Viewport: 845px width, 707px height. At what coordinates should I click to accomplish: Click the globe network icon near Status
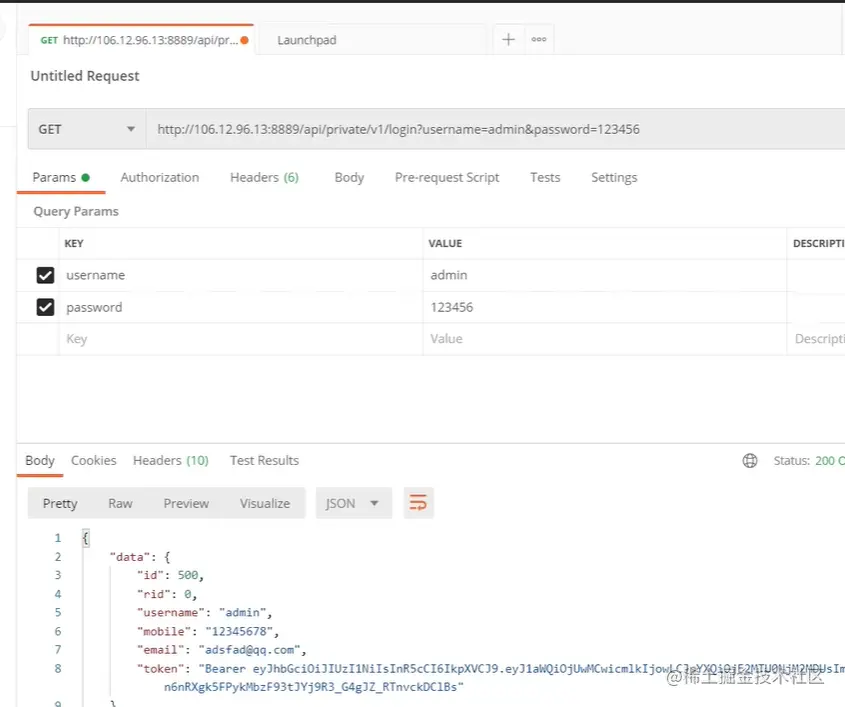[x=750, y=461]
